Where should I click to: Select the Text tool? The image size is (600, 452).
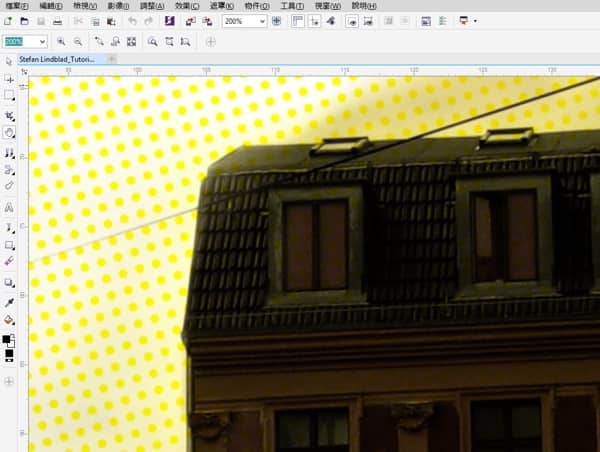click(9, 208)
